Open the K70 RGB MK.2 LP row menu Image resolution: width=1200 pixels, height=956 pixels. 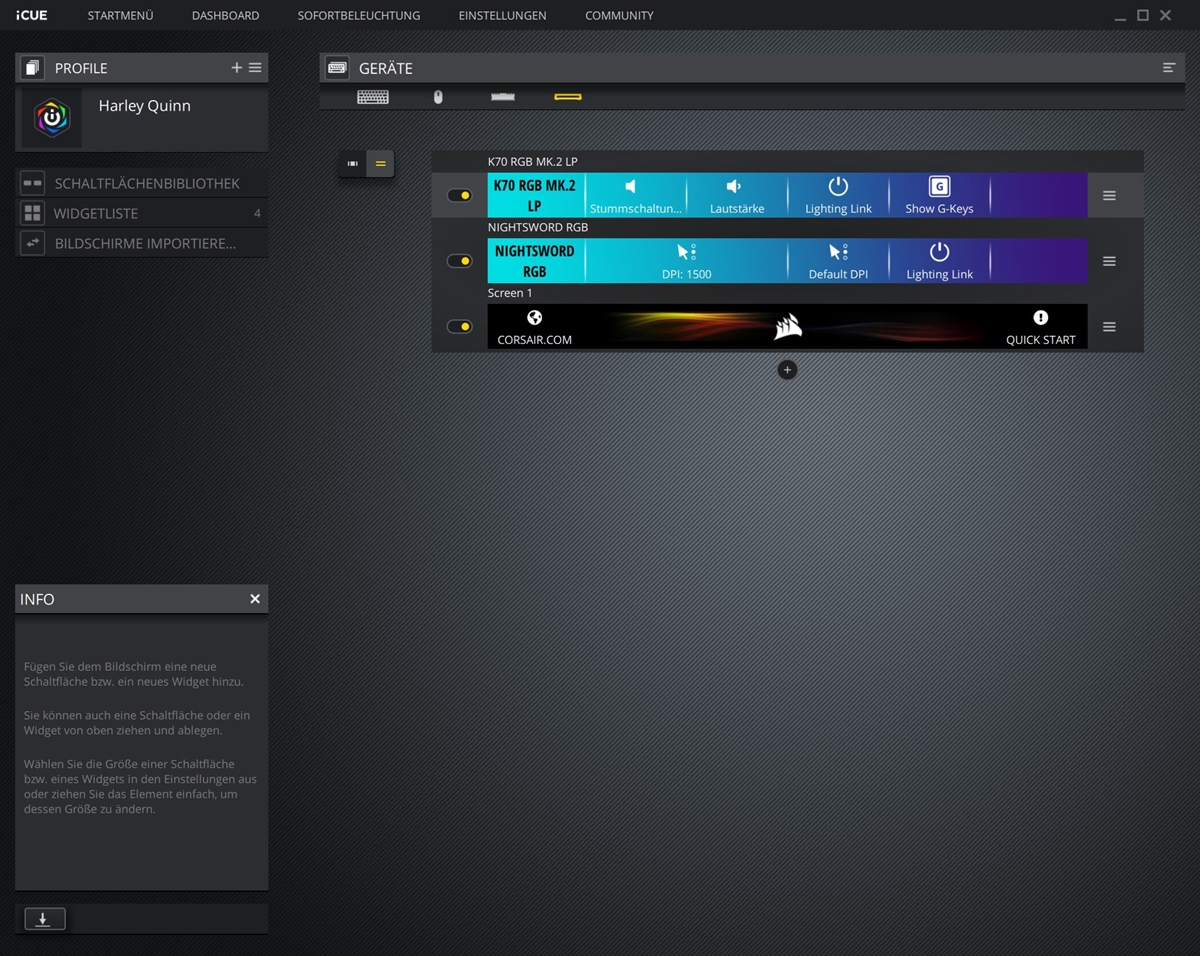coord(1109,196)
